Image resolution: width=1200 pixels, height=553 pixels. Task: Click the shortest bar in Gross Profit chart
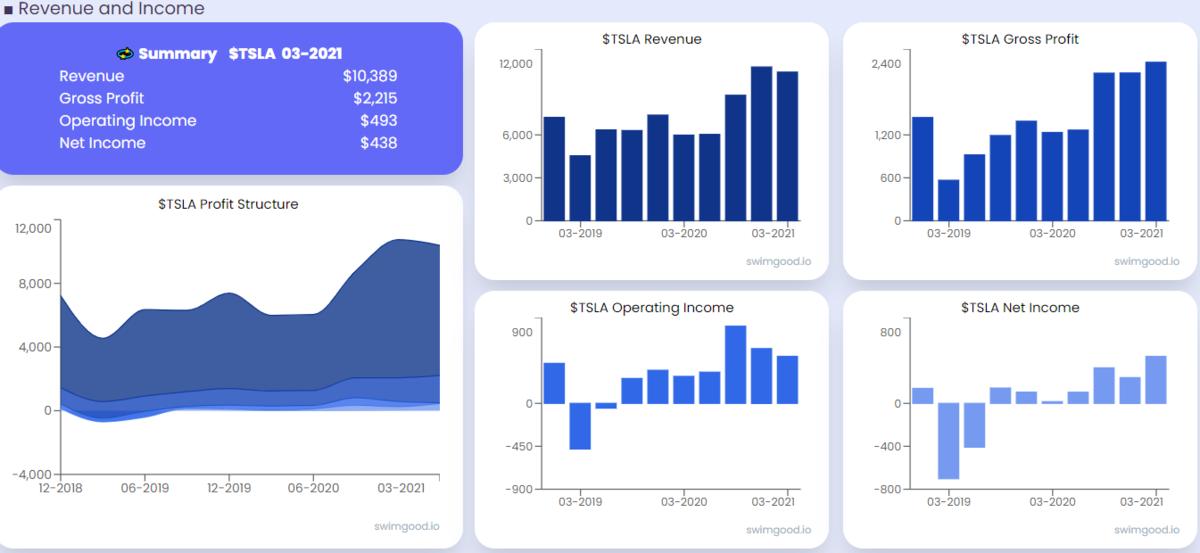(948, 200)
